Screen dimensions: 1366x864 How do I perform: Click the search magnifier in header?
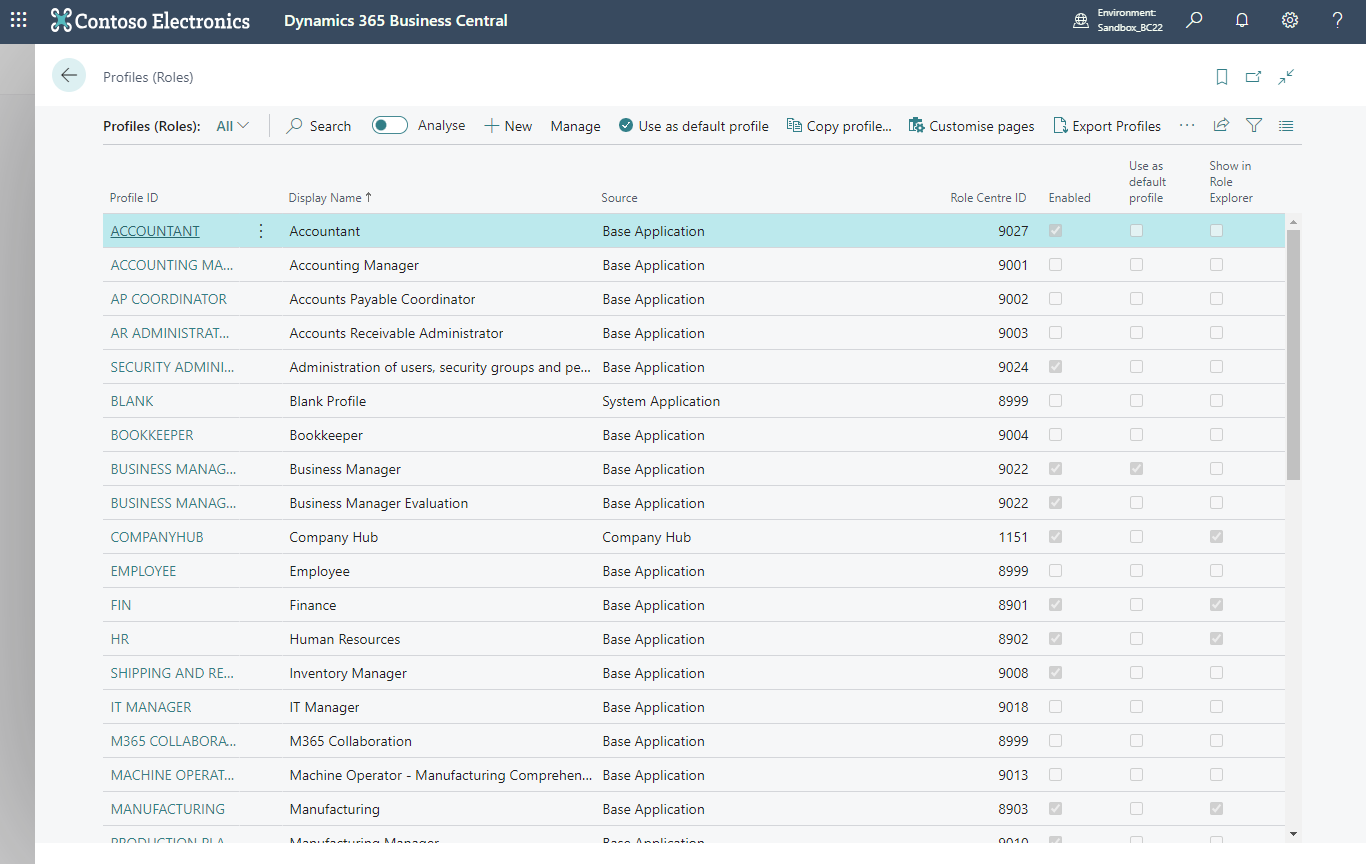tap(1194, 20)
